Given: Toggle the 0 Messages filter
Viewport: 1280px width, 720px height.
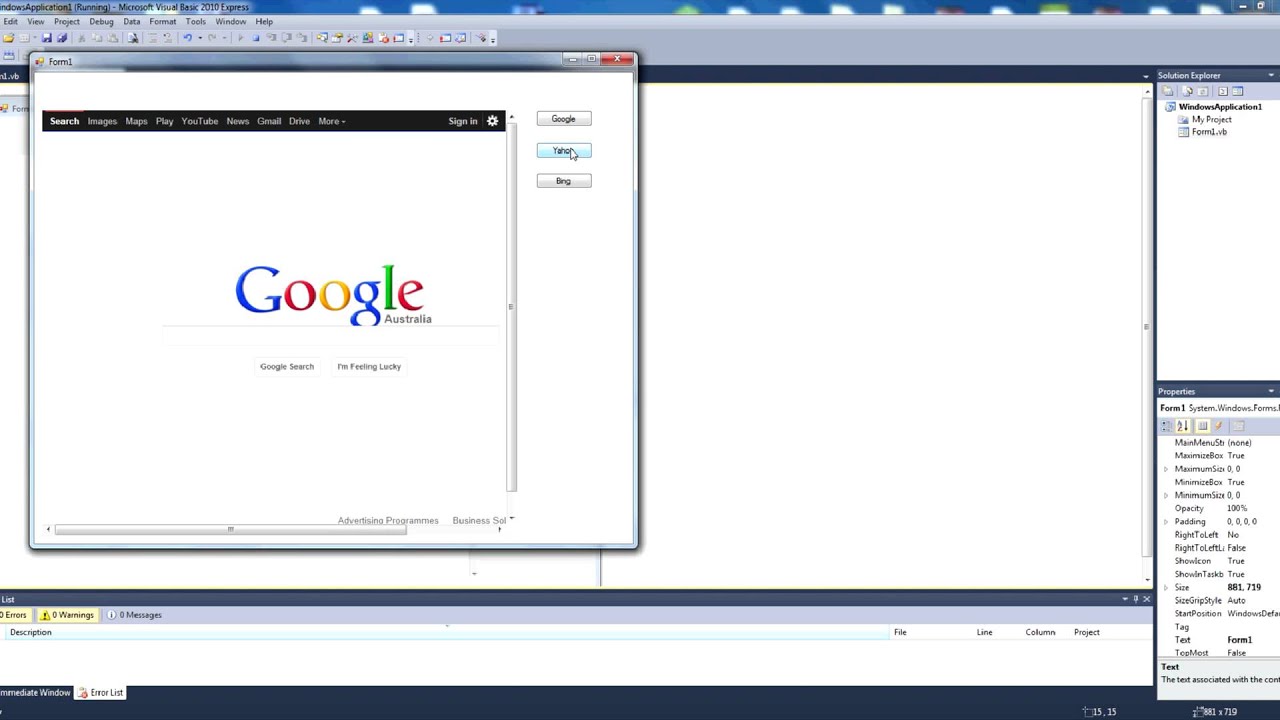Looking at the screenshot, I should pyautogui.click(x=134, y=615).
